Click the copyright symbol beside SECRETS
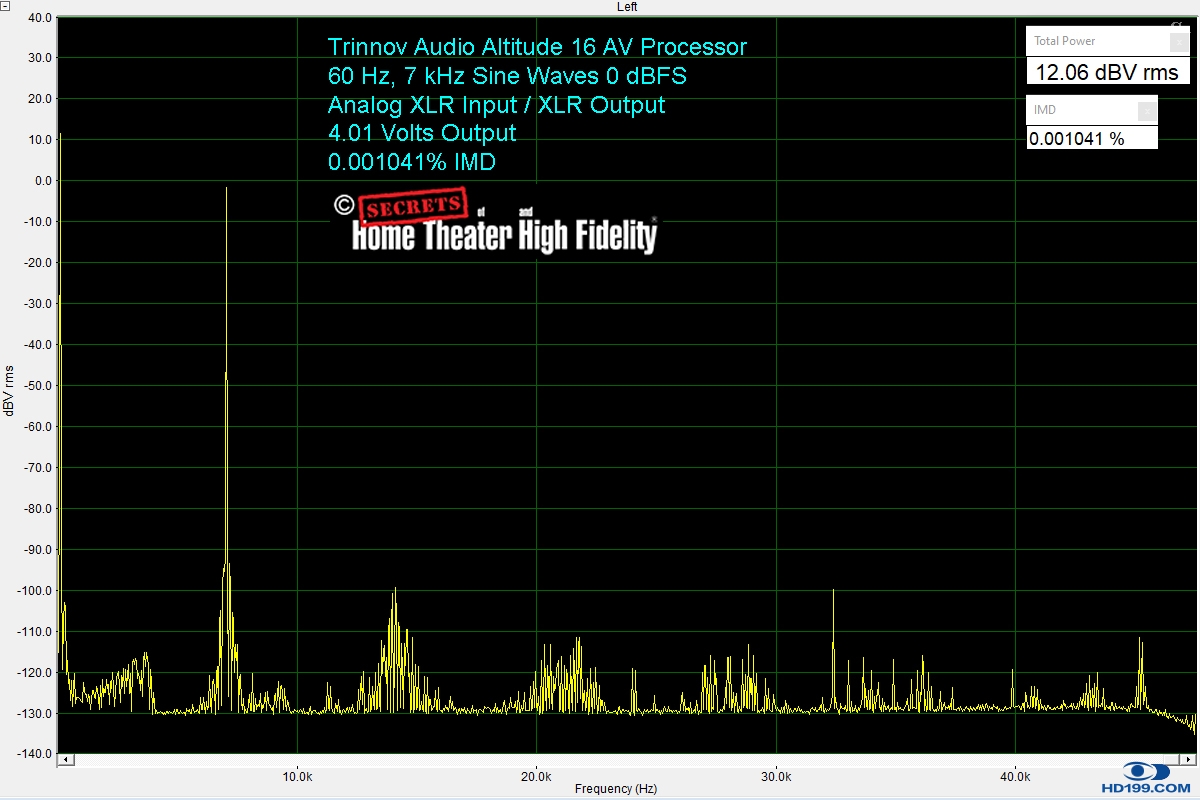Screen dimensions: 1200x800 tap(343, 206)
